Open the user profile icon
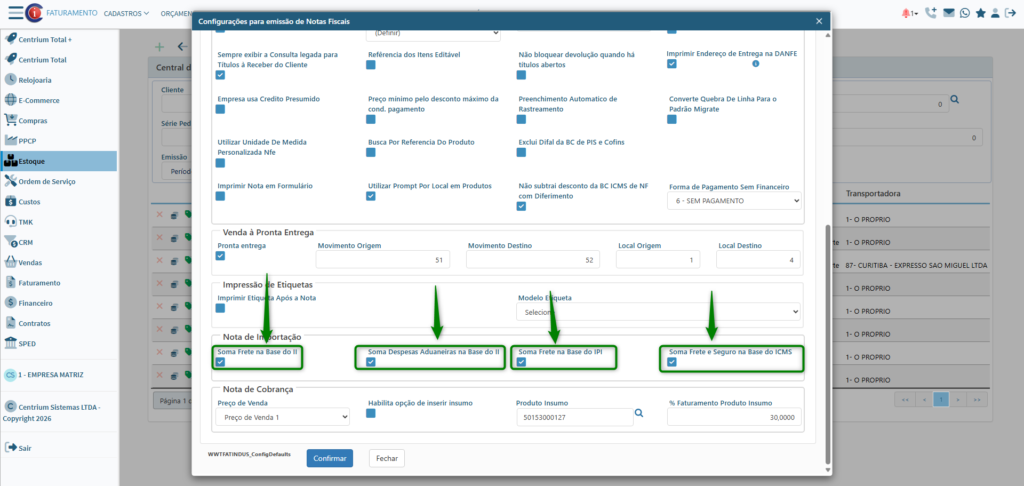Image resolution: width=1024 pixels, height=486 pixels. click(x=997, y=13)
